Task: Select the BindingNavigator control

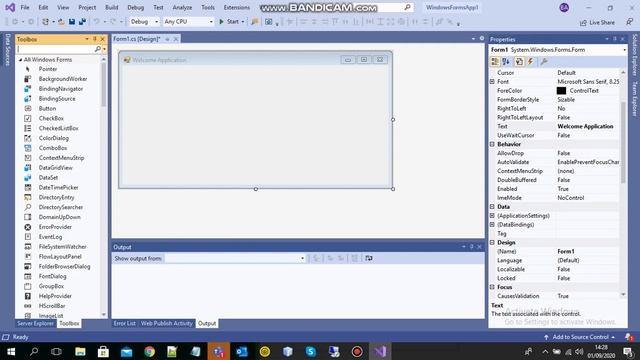Action: [60, 89]
